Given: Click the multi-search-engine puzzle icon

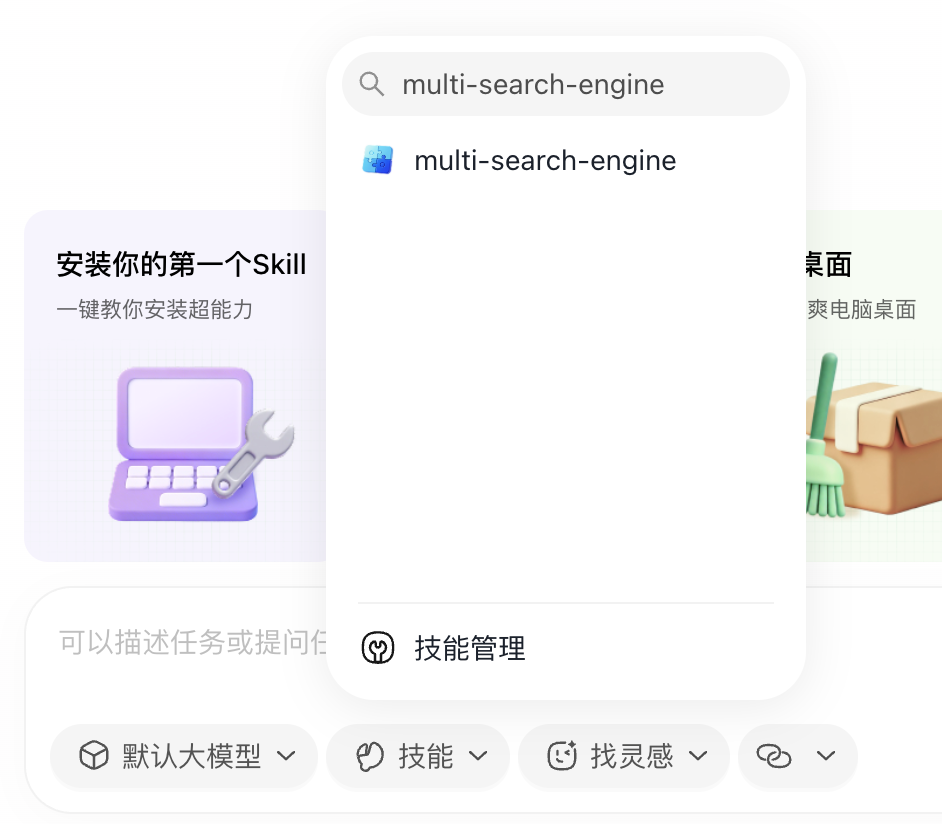Looking at the screenshot, I should 378,160.
